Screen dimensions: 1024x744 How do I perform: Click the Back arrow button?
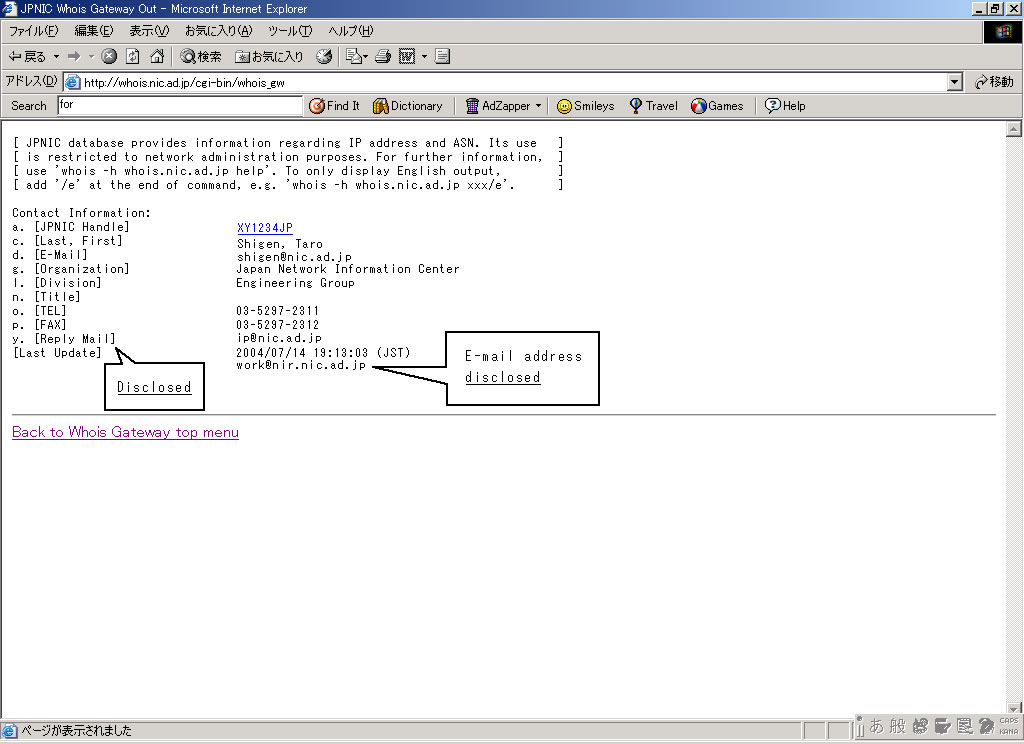pyautogui.click(x=26, y=57)
